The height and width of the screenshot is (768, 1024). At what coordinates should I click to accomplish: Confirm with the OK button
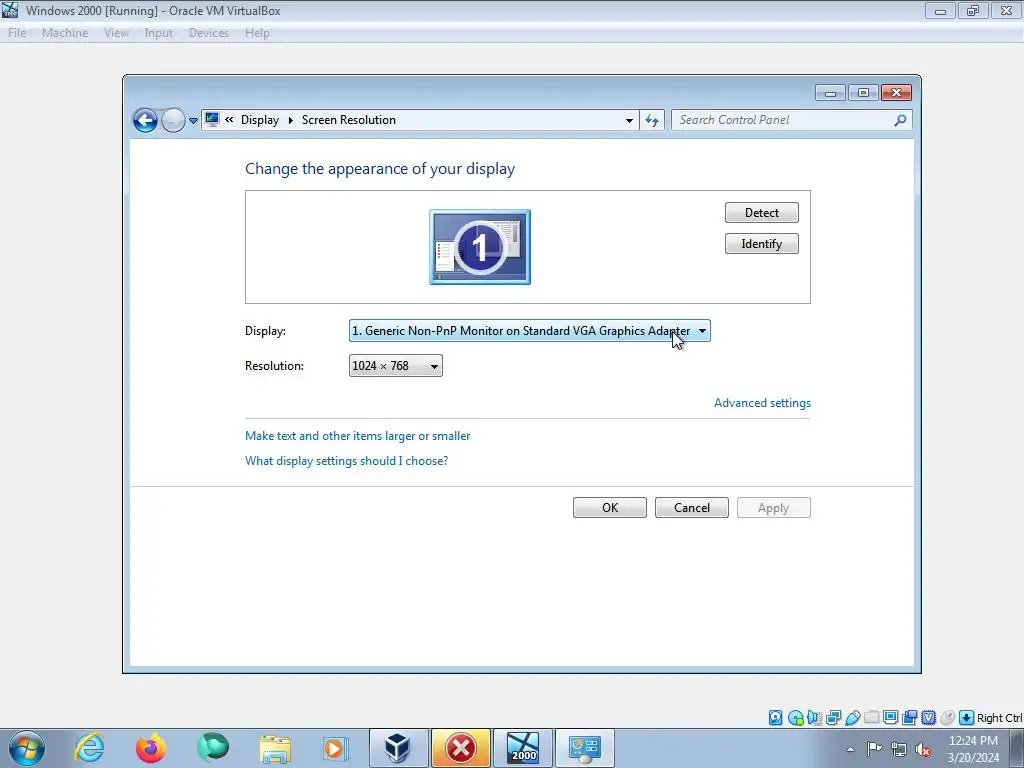[610, 508]
